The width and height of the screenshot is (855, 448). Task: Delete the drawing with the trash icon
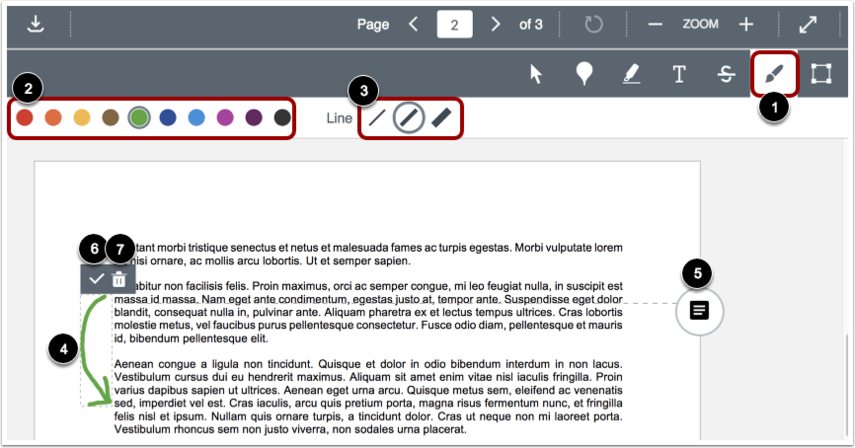pyautogui.click(x=119, y=280)
